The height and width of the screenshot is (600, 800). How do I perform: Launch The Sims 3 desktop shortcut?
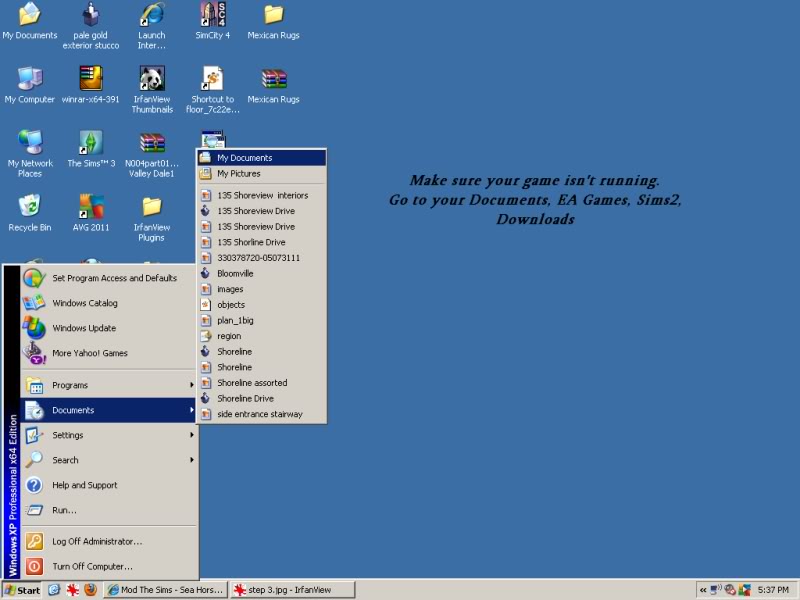pyautogui.click(x=91, y=149)
